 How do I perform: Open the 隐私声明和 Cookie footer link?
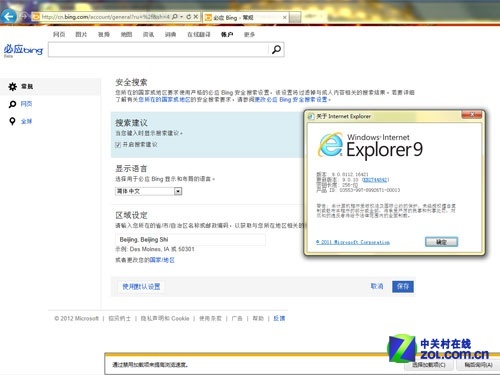tap(165, 318)
